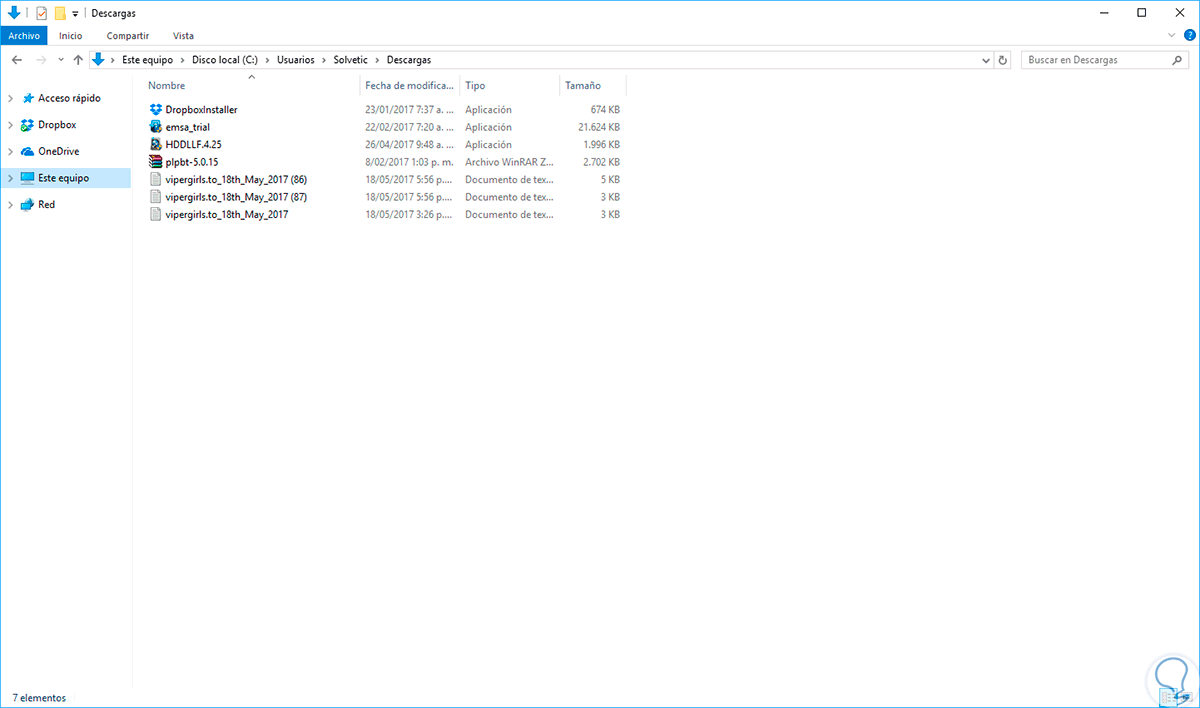Image resolution: width=1200 pixels, height=708 pixels.
Task: Select the file name HDDLLF.4.25
Action: [x=193, y=144]
